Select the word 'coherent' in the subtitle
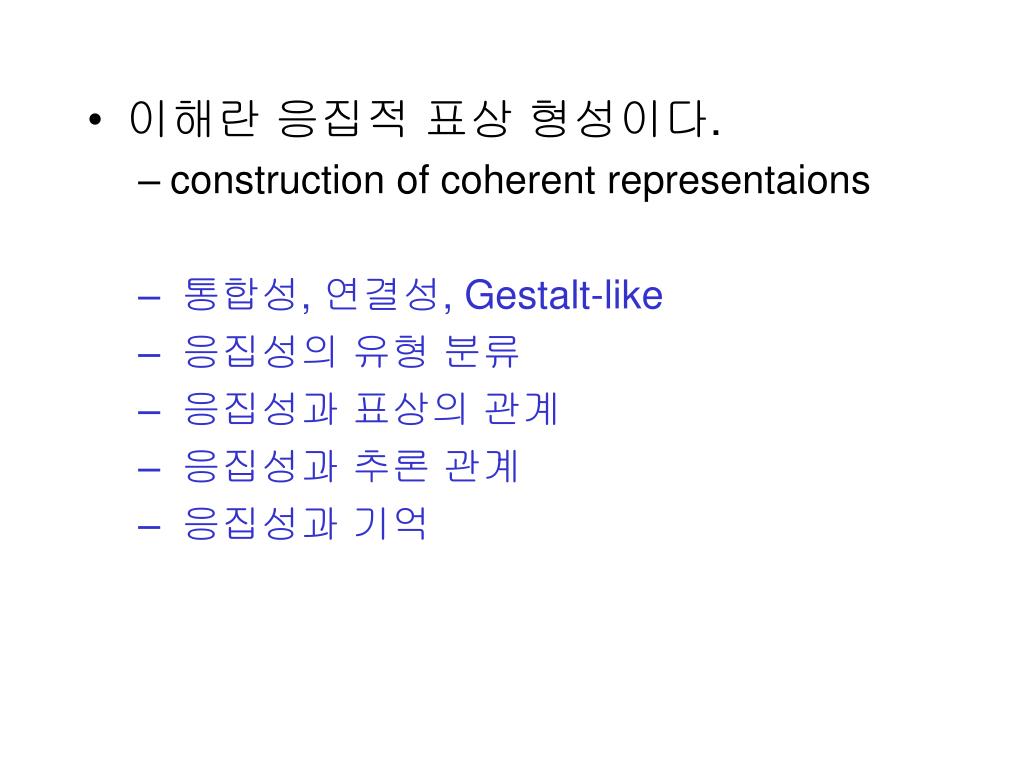This screenshot has height=768, width=1024. click(518, 181)
